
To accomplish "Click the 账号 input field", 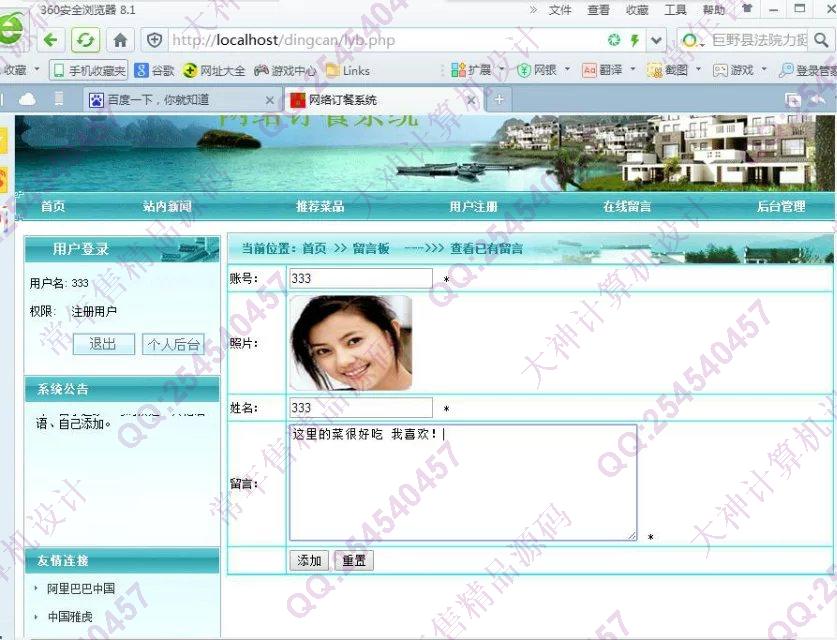I will (361, 278).
